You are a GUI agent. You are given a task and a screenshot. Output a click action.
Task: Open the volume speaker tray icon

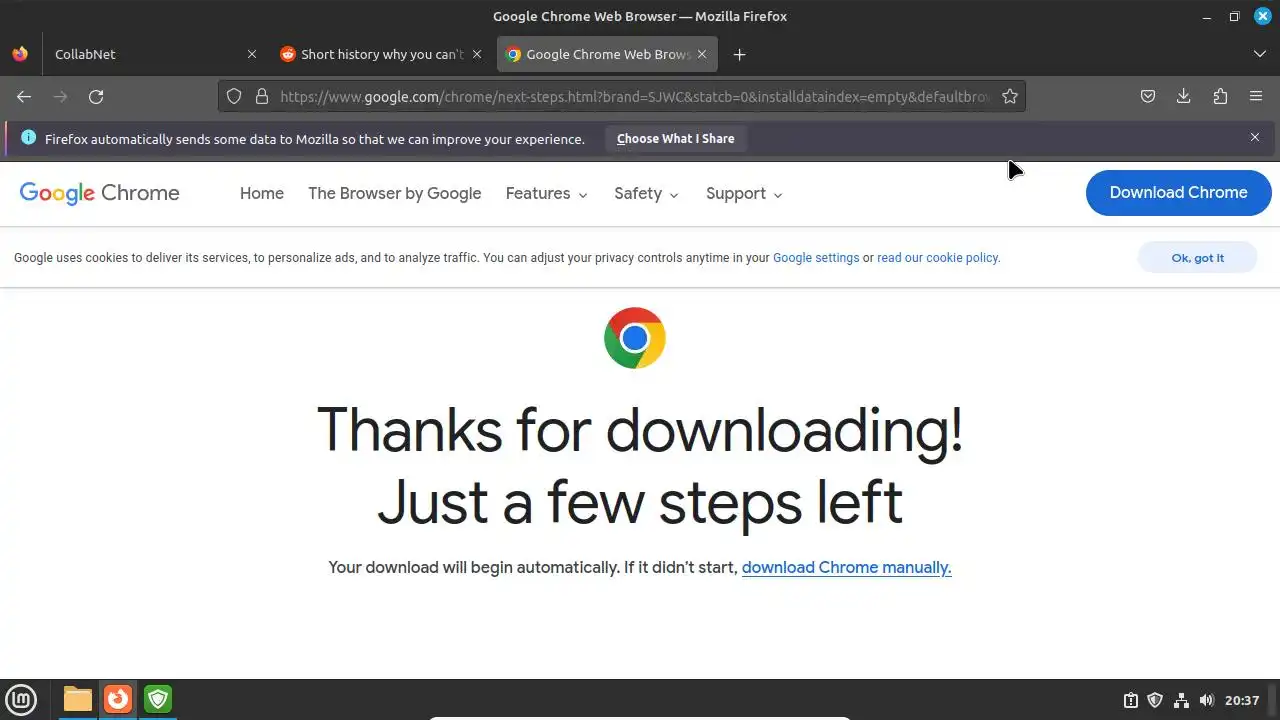pos(1206,700)
